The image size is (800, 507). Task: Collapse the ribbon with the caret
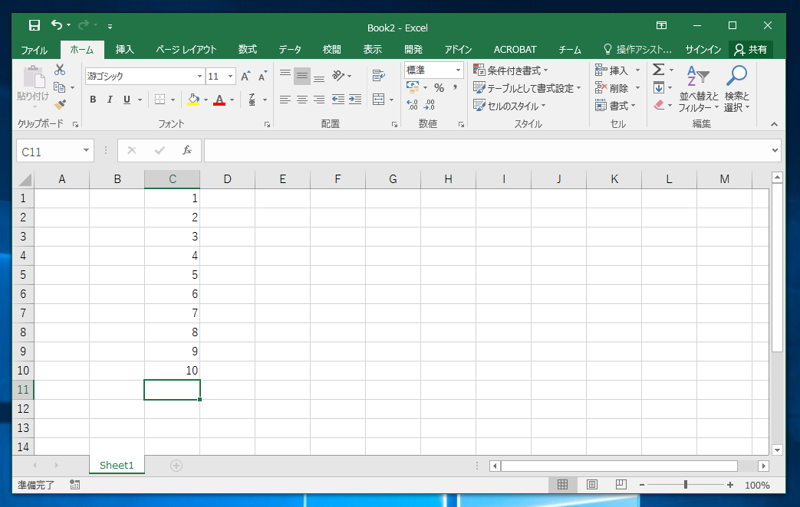[x=774, y=124]
